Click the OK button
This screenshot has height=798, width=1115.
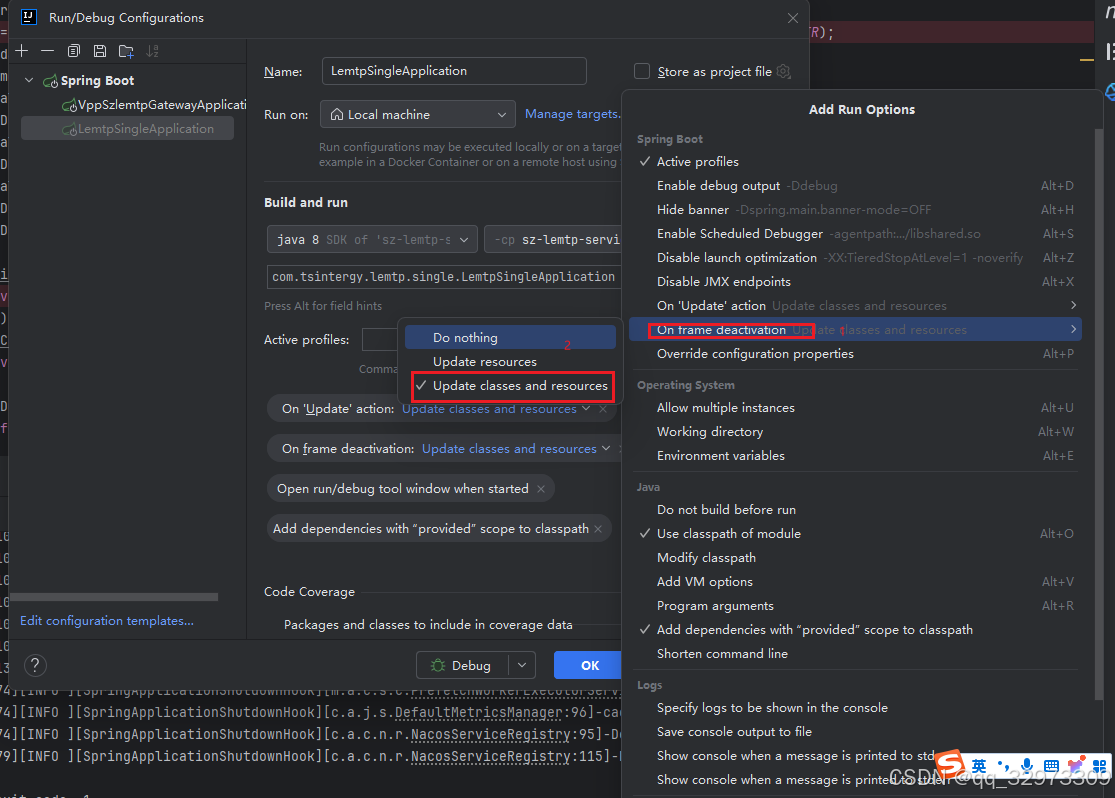588,665
